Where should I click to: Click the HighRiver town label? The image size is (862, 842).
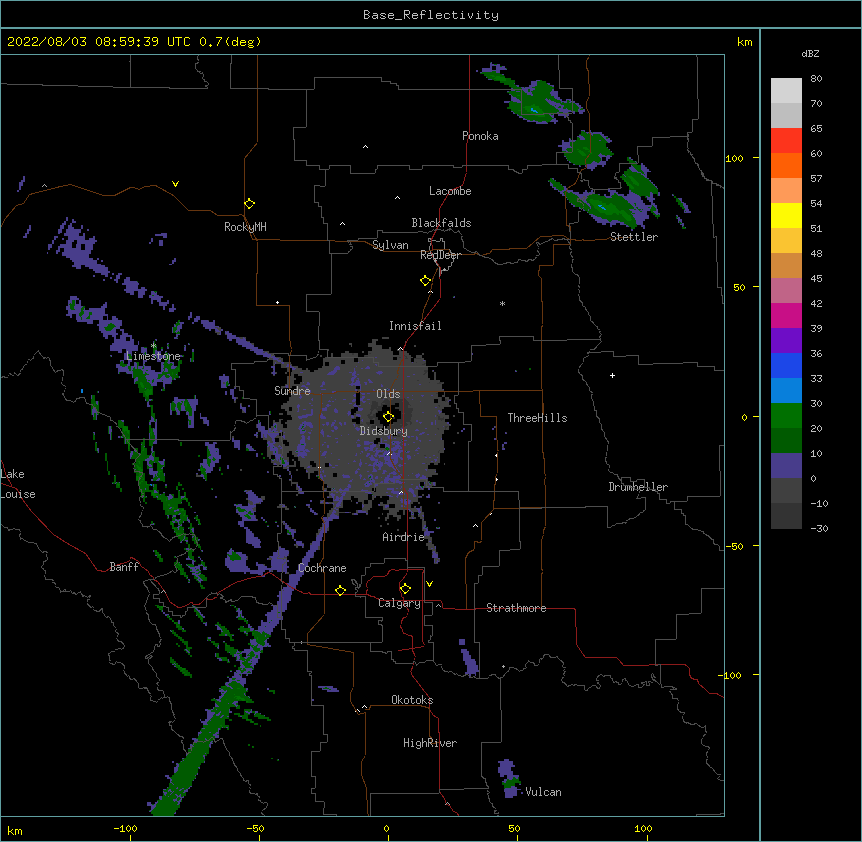(x=430, y=743)
